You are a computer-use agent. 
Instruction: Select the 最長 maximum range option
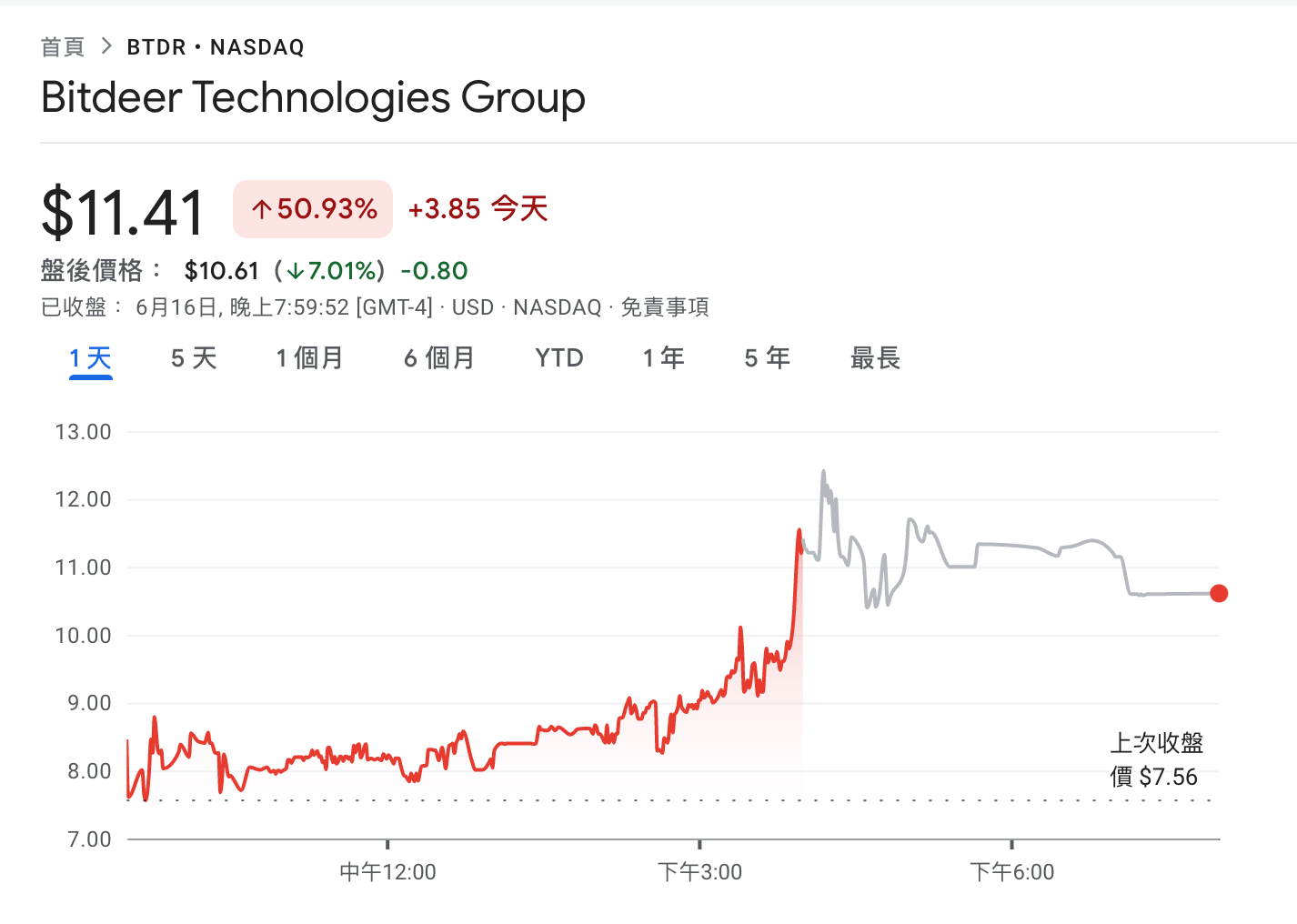click(x=876, y=358)
